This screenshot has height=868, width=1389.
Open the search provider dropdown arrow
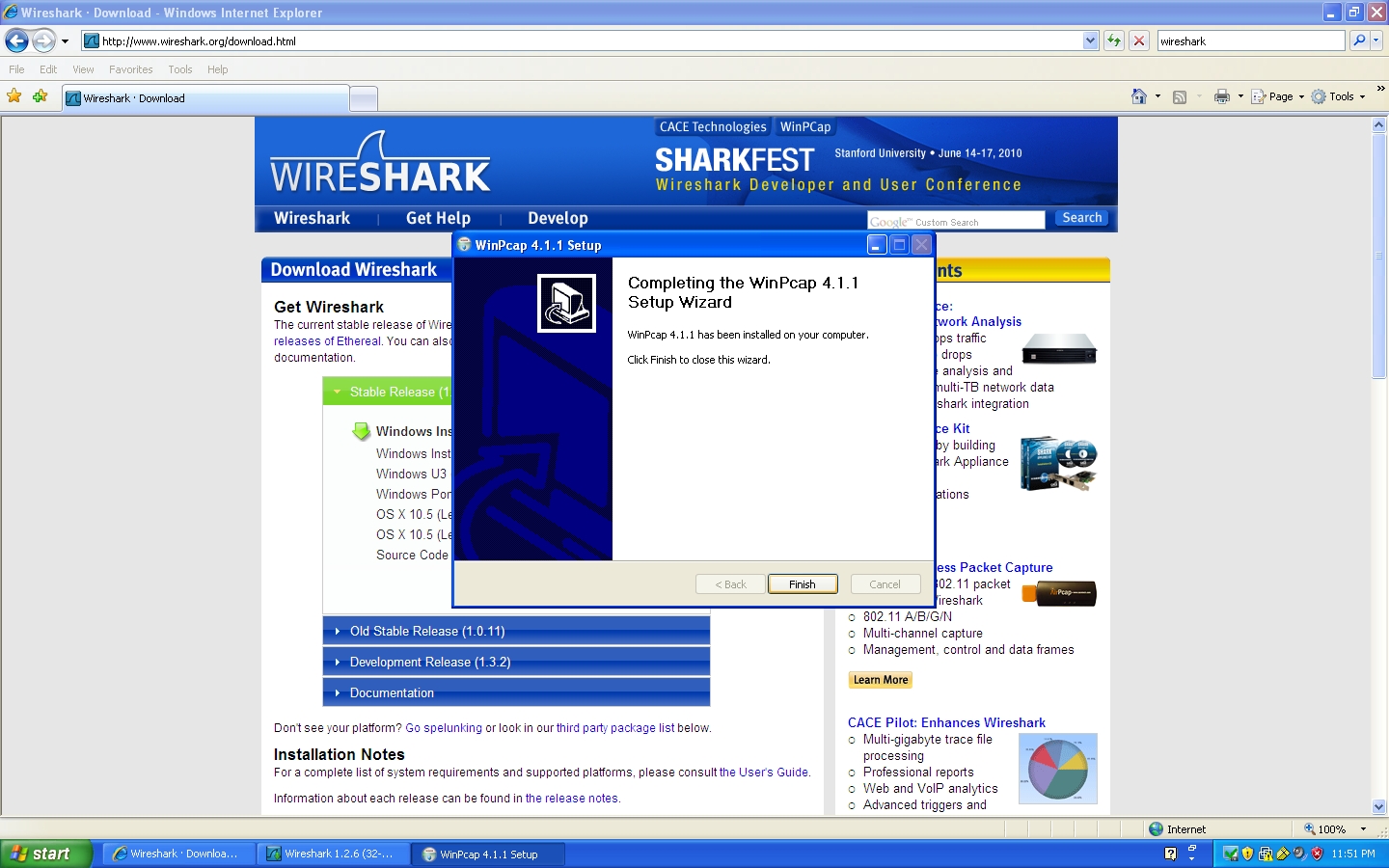(x=1376, y=41)
